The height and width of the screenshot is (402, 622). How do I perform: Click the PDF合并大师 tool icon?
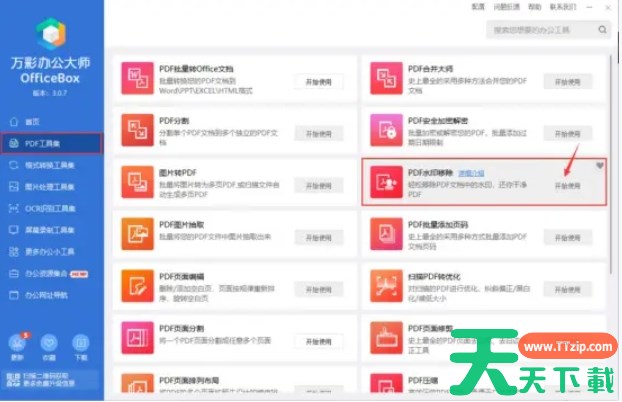point(386,78)
